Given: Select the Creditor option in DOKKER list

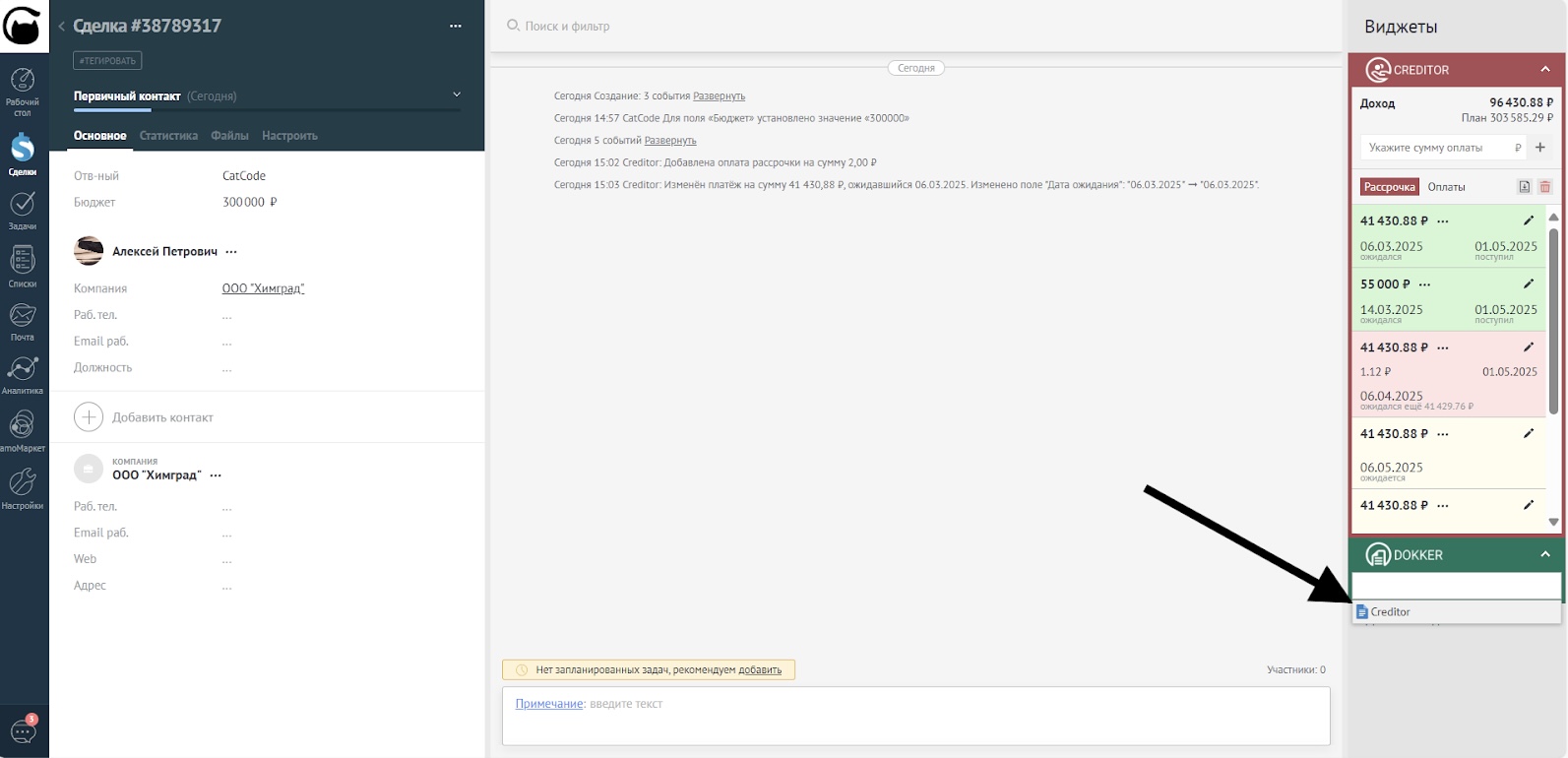Looking at the screenshot, I should (1457, 612).
